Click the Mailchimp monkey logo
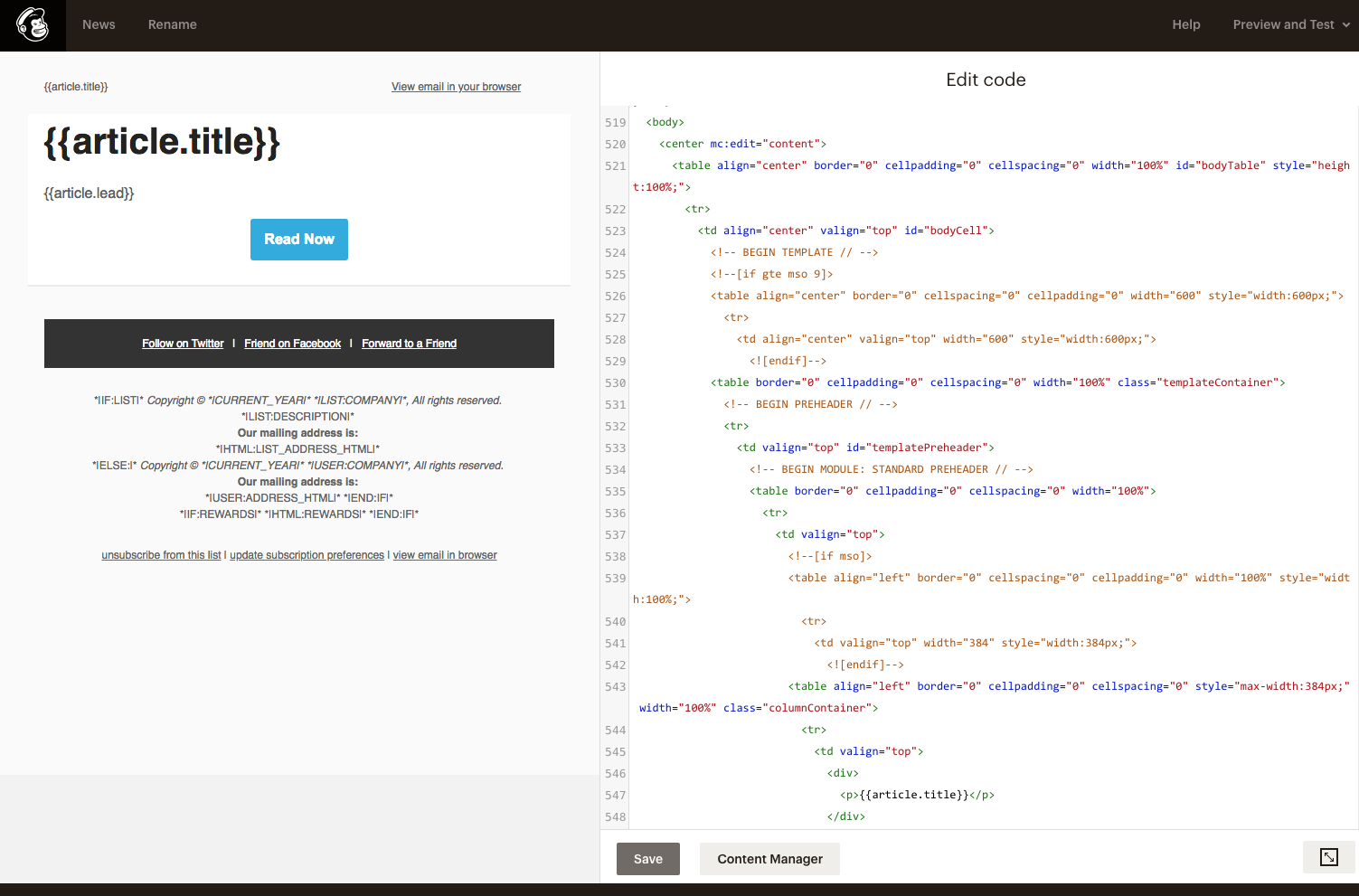 pos(33,25)
